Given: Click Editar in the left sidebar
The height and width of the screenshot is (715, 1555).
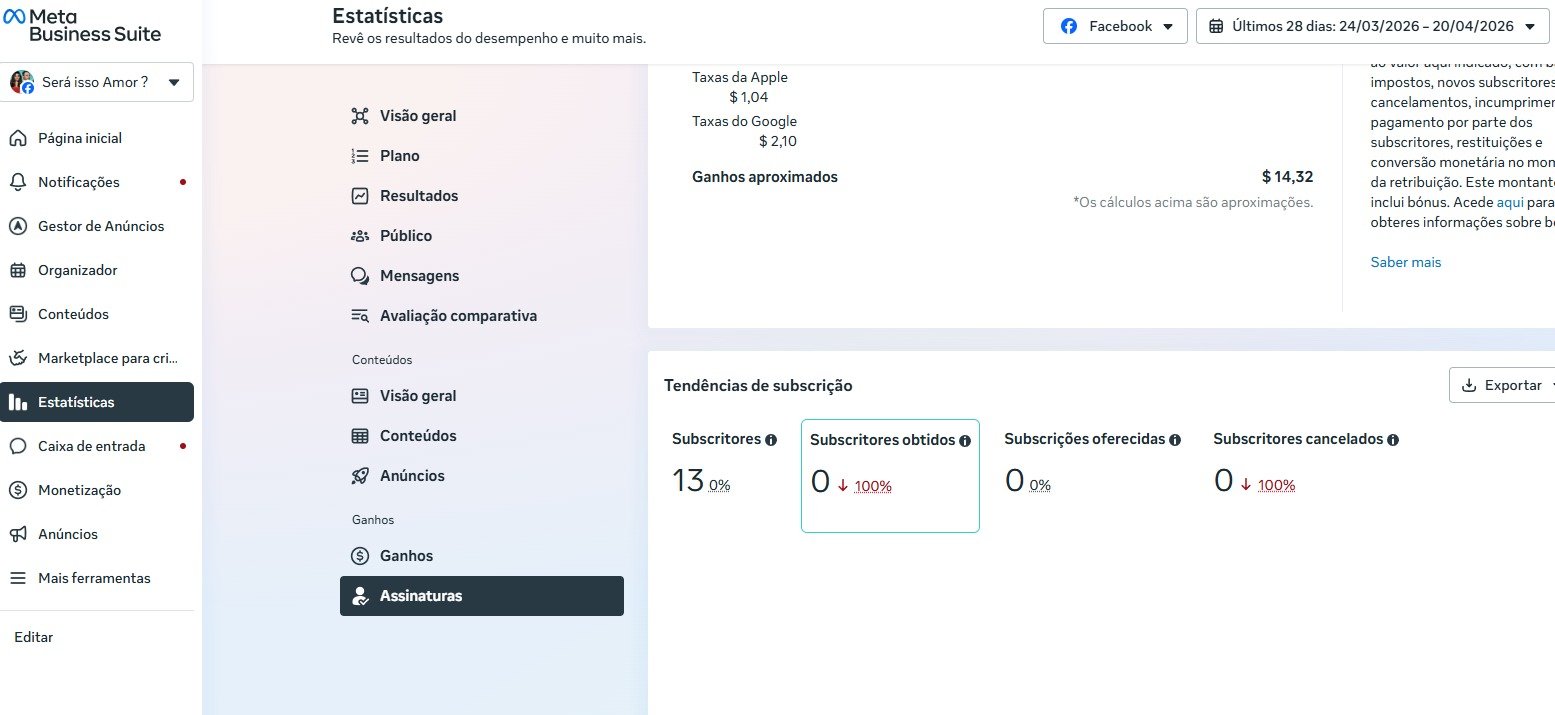Looking at the screenshot, I should click(34, 637).
